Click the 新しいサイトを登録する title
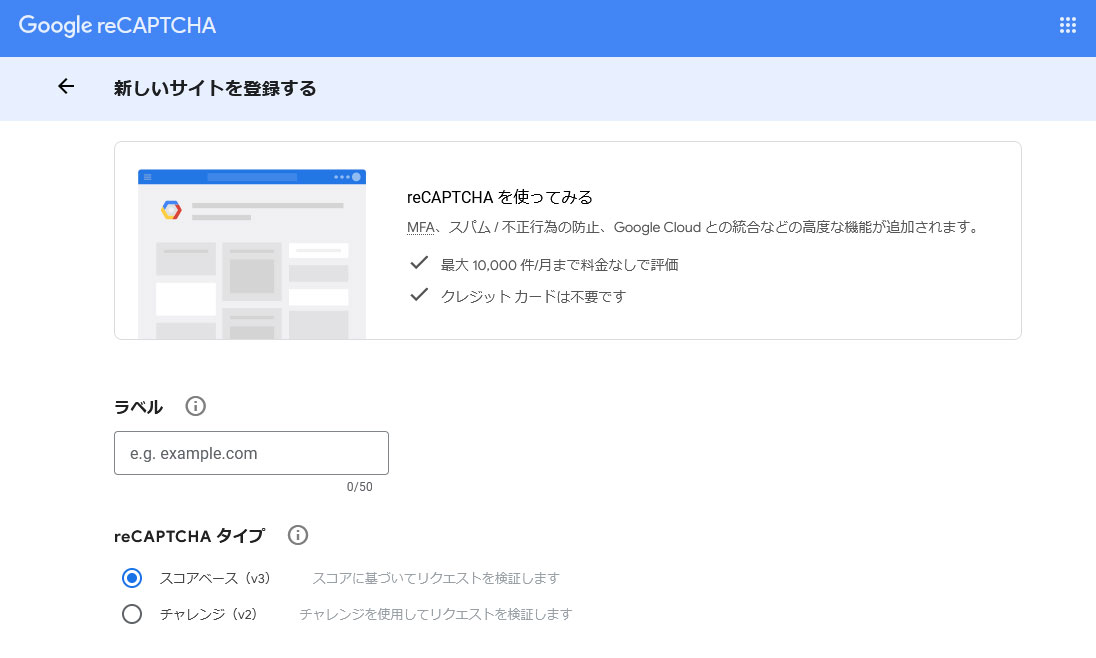 coord(215,88)
